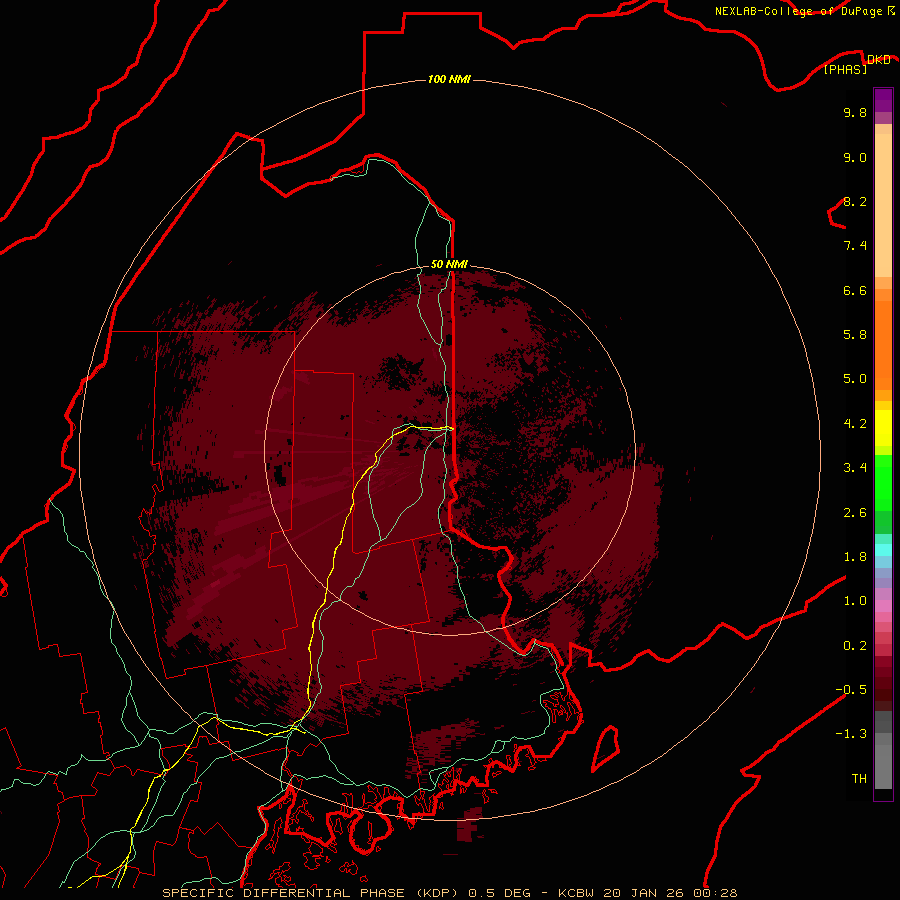Click the peach segment of the color bar
Screen dimensions: 900x900
click(x=883, y=201)
